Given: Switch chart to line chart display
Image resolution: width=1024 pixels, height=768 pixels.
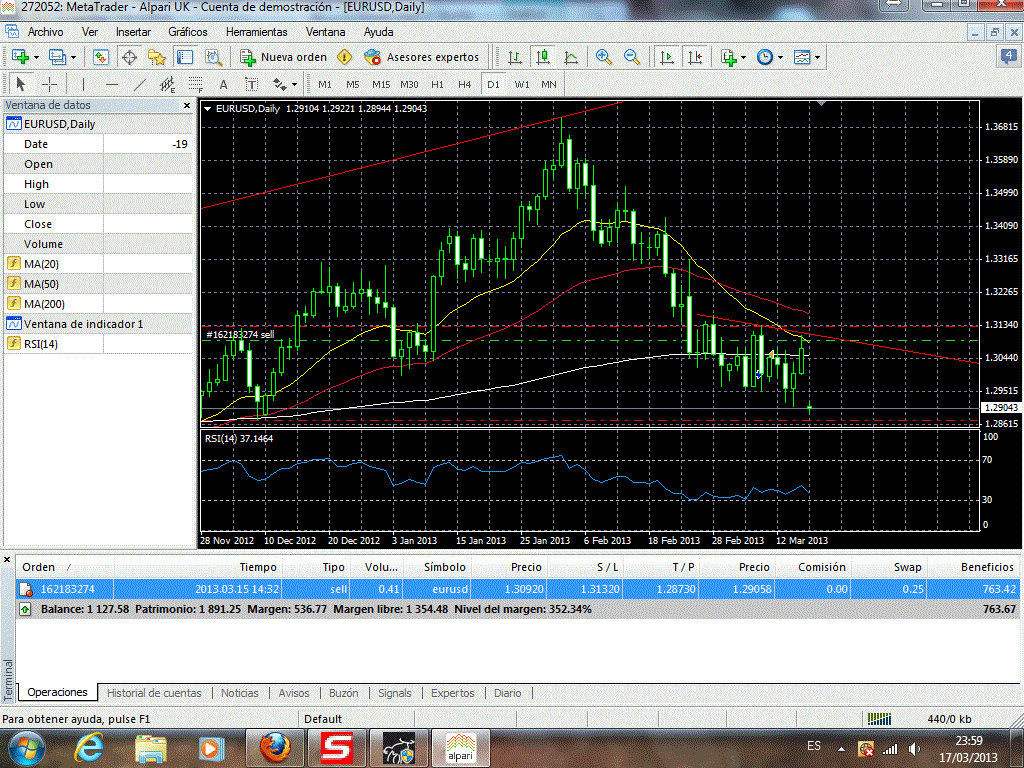Looking at the screenshot, I should (571, 57).
